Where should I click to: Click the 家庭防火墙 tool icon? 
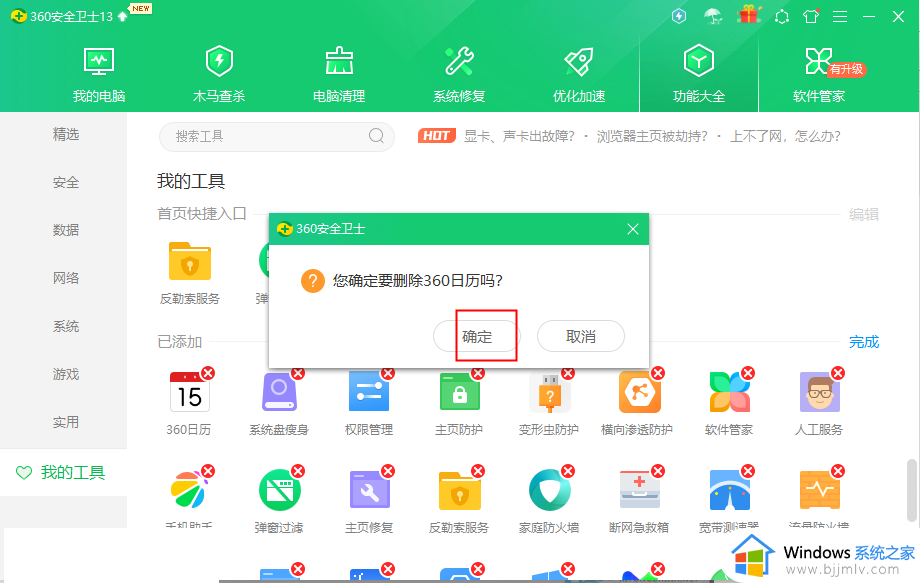pyautogui.click(x=549, y=490)
